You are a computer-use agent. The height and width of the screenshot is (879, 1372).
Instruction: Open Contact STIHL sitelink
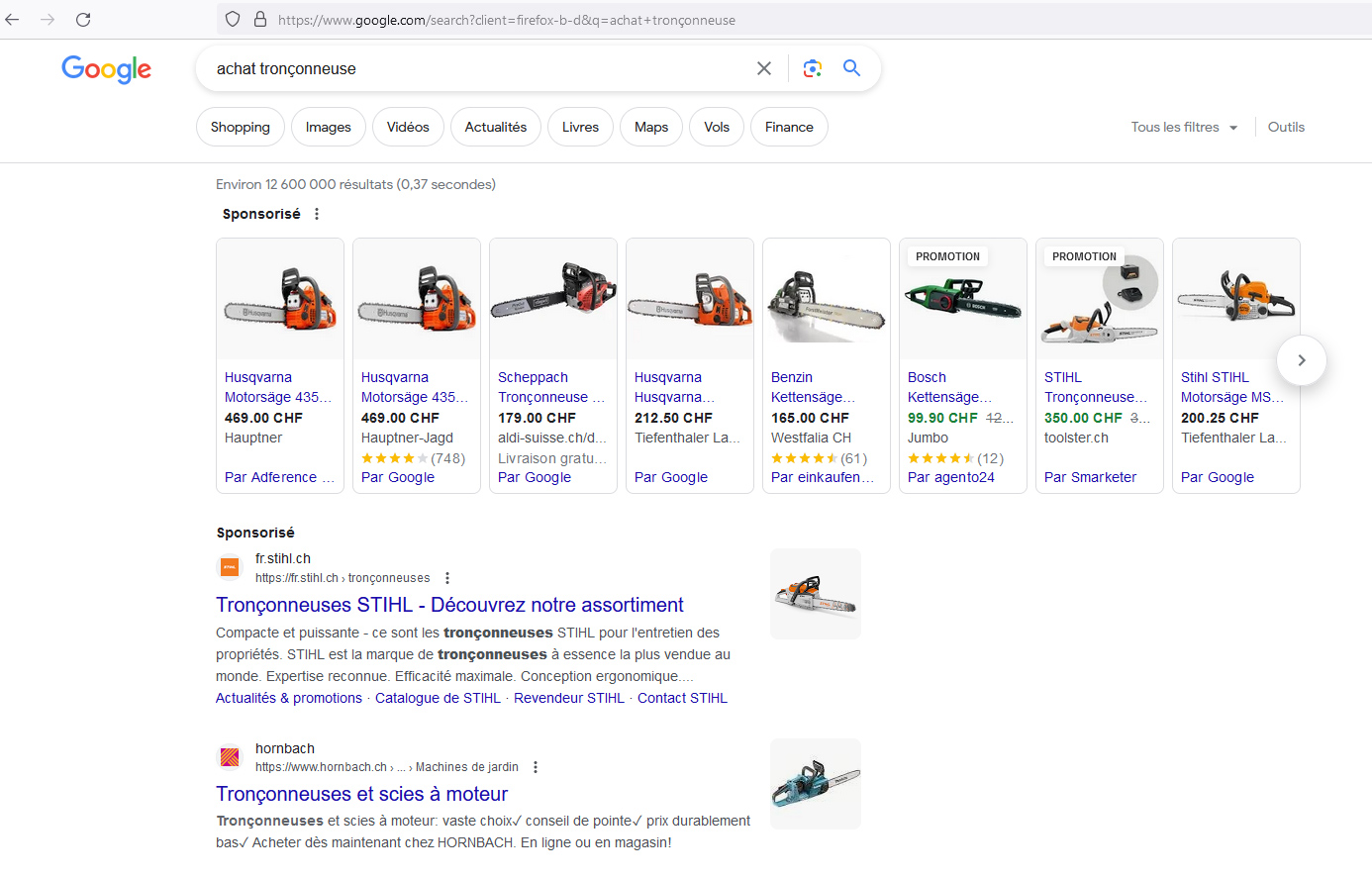point(682,698)
